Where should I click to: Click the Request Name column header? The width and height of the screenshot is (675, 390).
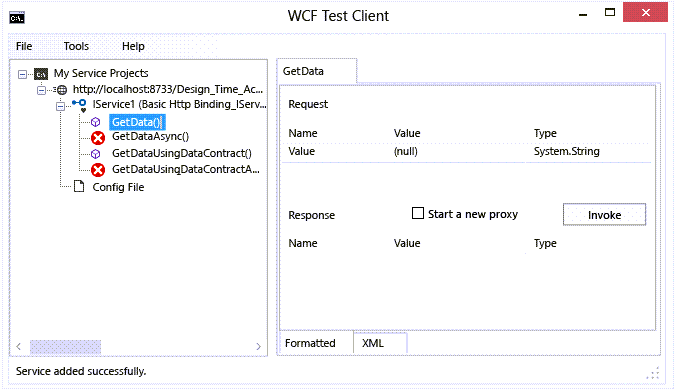[x=303, y=133]
